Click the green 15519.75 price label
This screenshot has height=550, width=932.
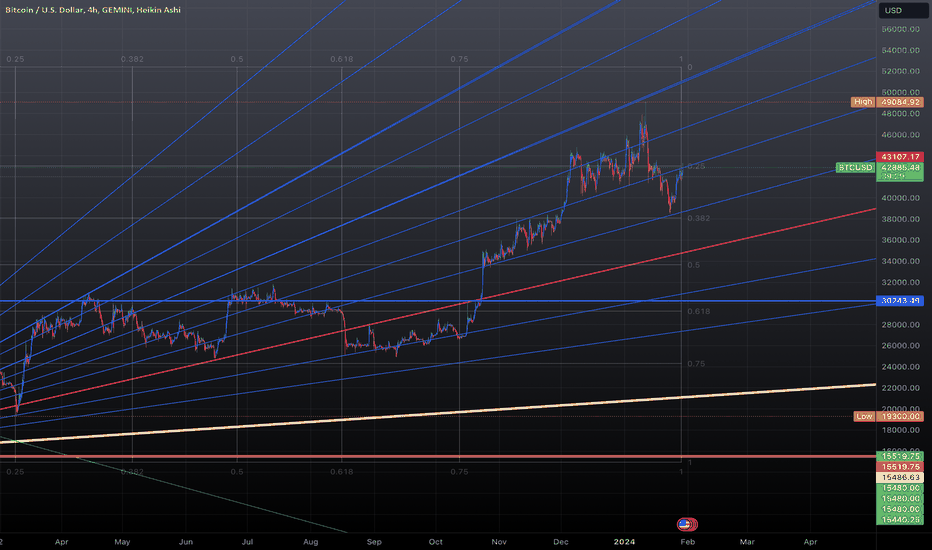pos(900,457)
